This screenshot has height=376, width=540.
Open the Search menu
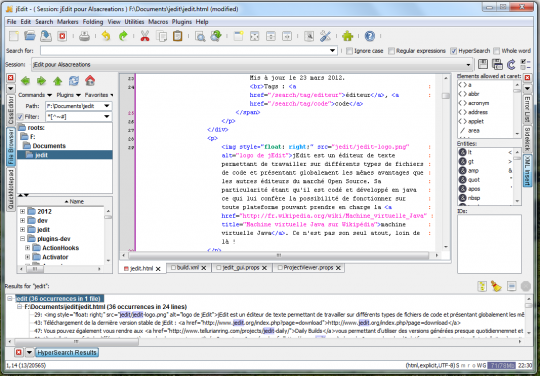pyautogui.click(x=44, y=22)
